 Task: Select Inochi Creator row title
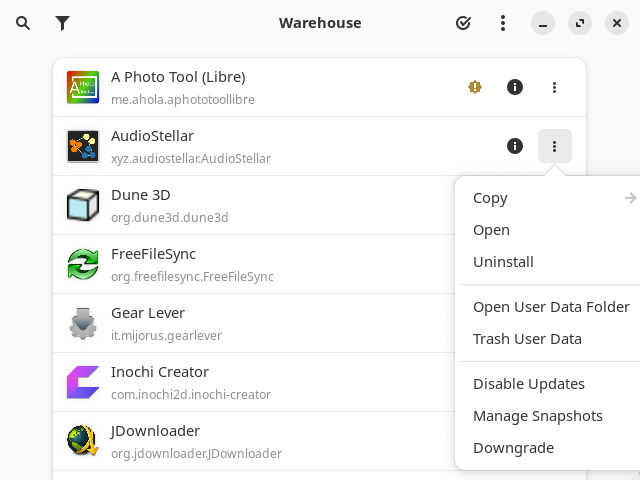(x=160, y=372)
